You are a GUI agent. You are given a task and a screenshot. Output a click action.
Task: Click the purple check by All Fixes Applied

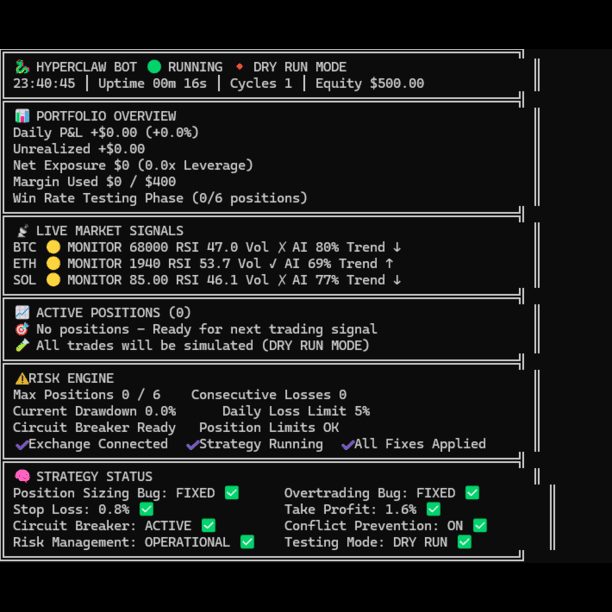pos(348,444)
